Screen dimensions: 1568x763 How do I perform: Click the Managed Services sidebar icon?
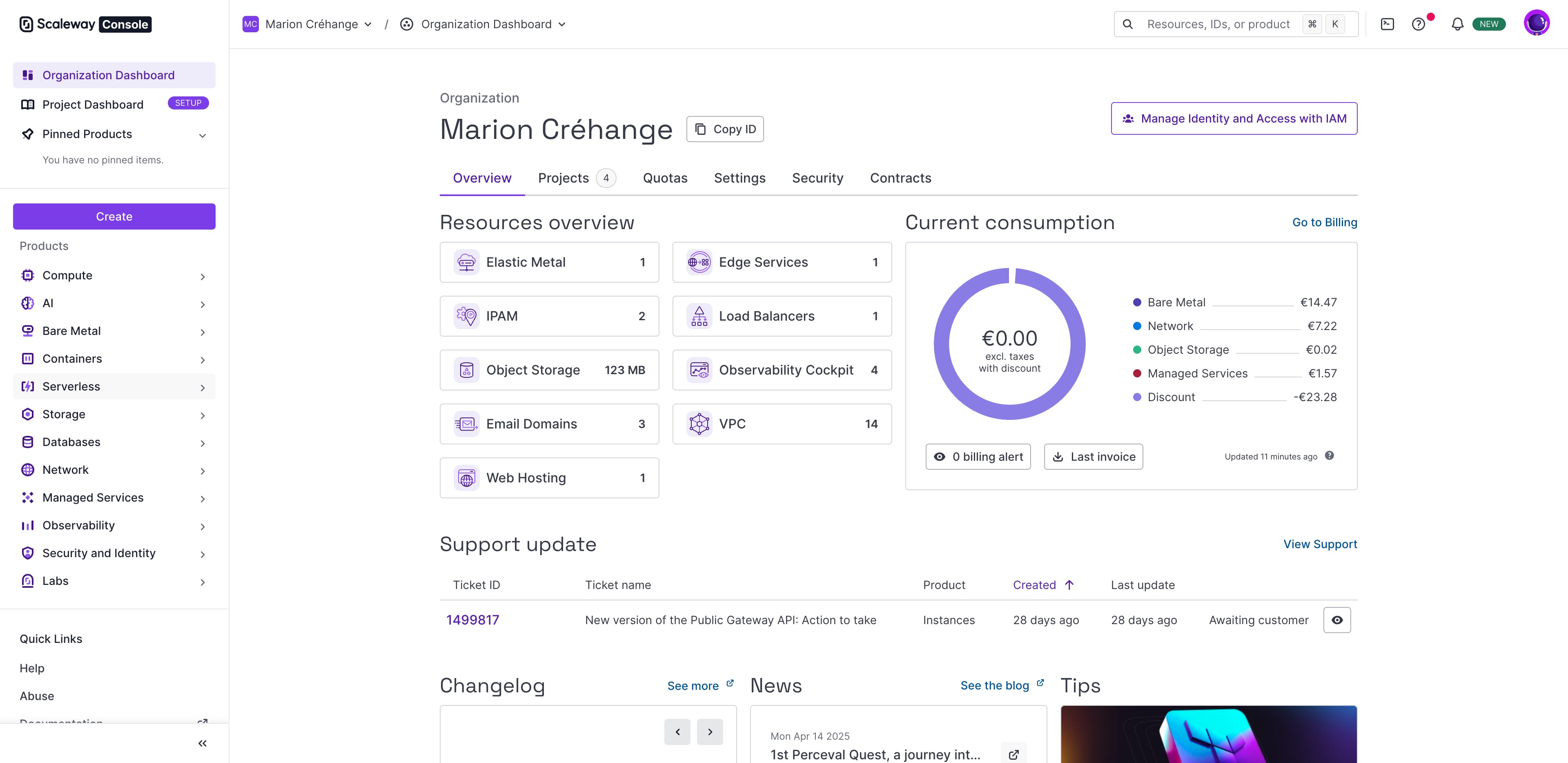pyautogui.click(x=27, y=498)
